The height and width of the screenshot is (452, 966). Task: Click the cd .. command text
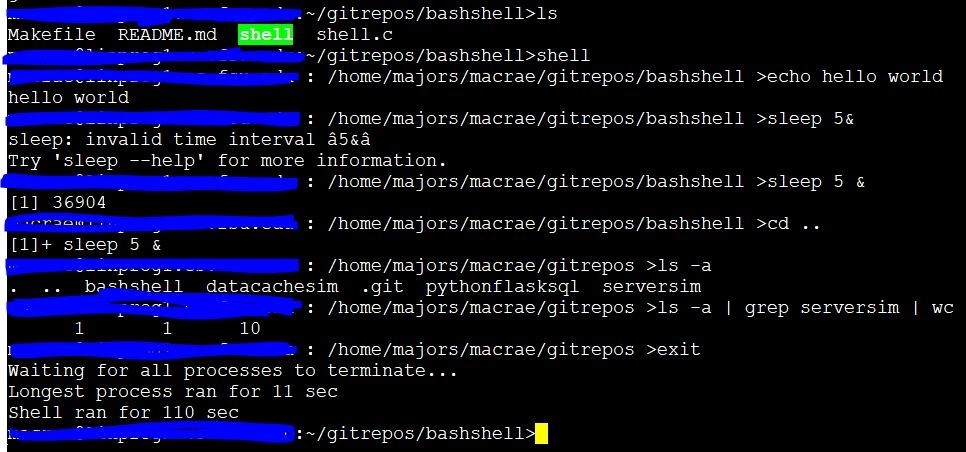coord(793,224)
